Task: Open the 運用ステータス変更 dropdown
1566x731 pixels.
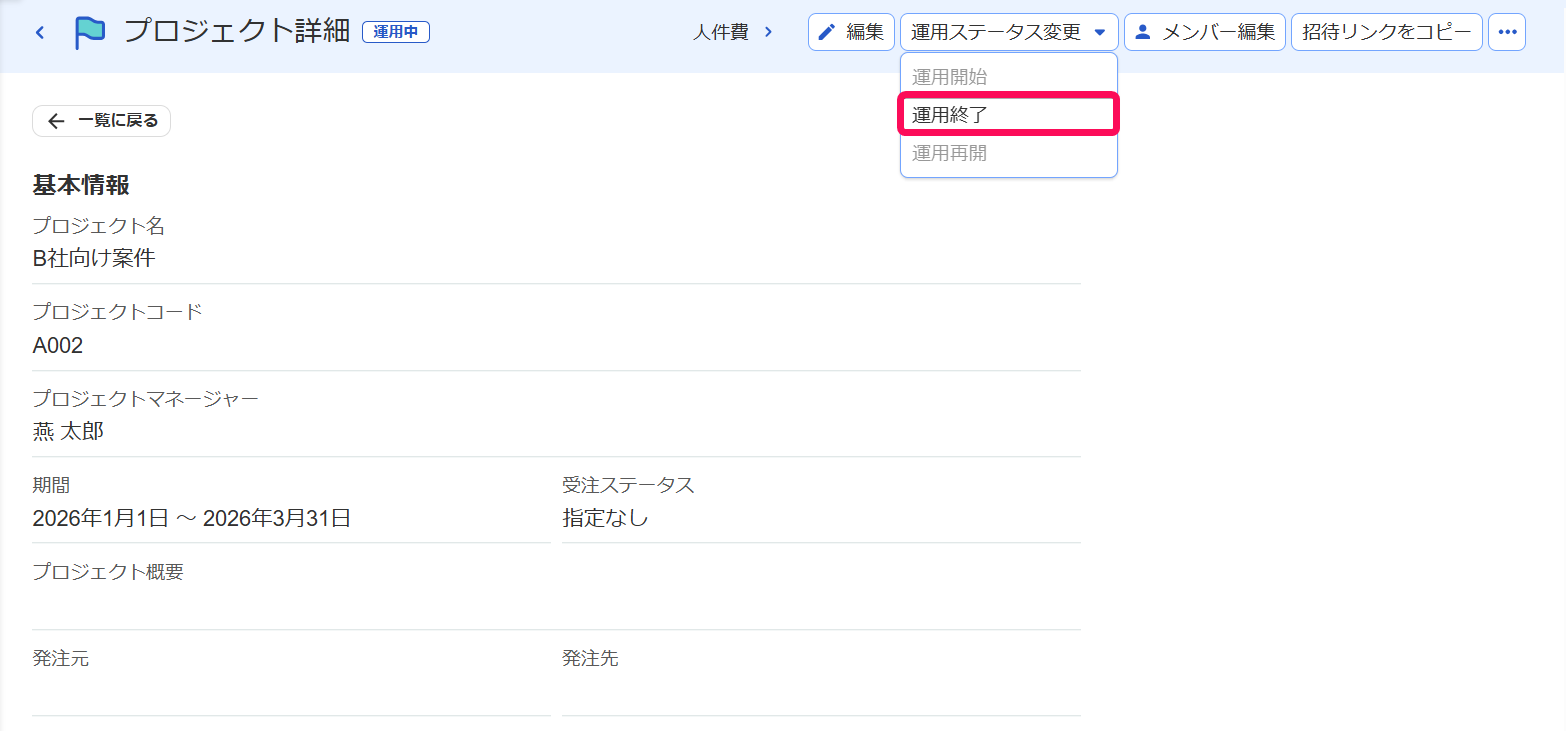Action: (x=1009, y=32)
